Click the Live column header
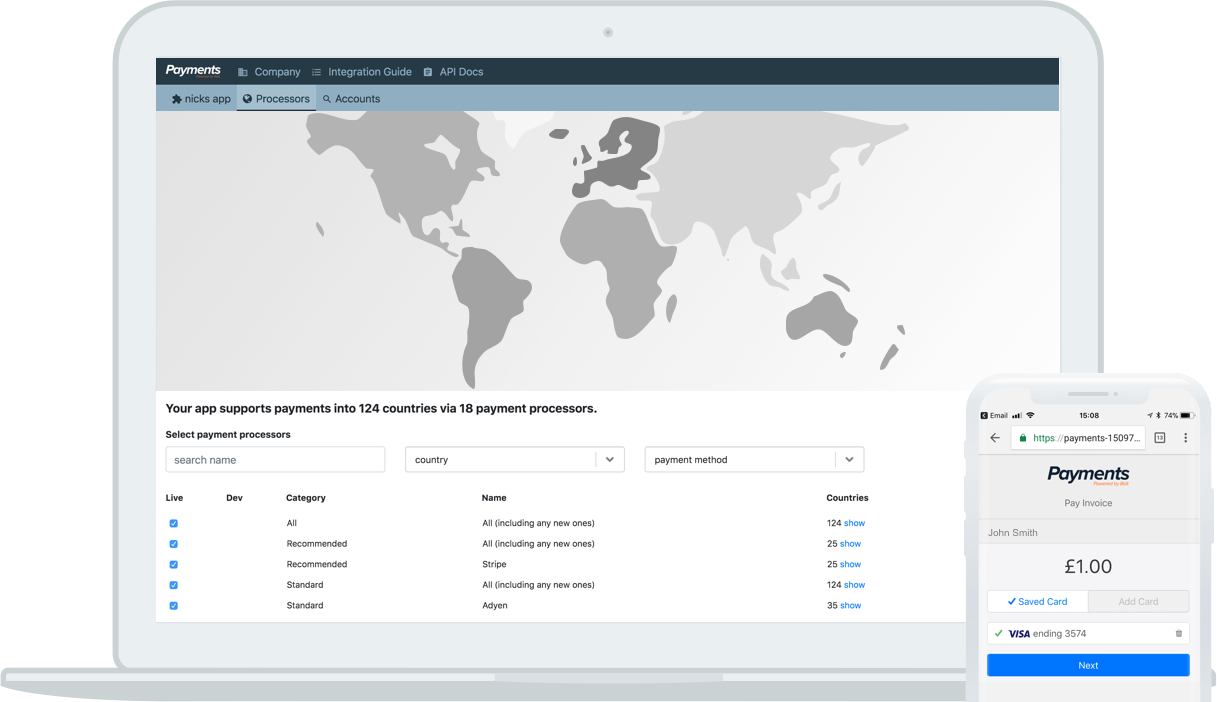 click(x=174, y=498)
